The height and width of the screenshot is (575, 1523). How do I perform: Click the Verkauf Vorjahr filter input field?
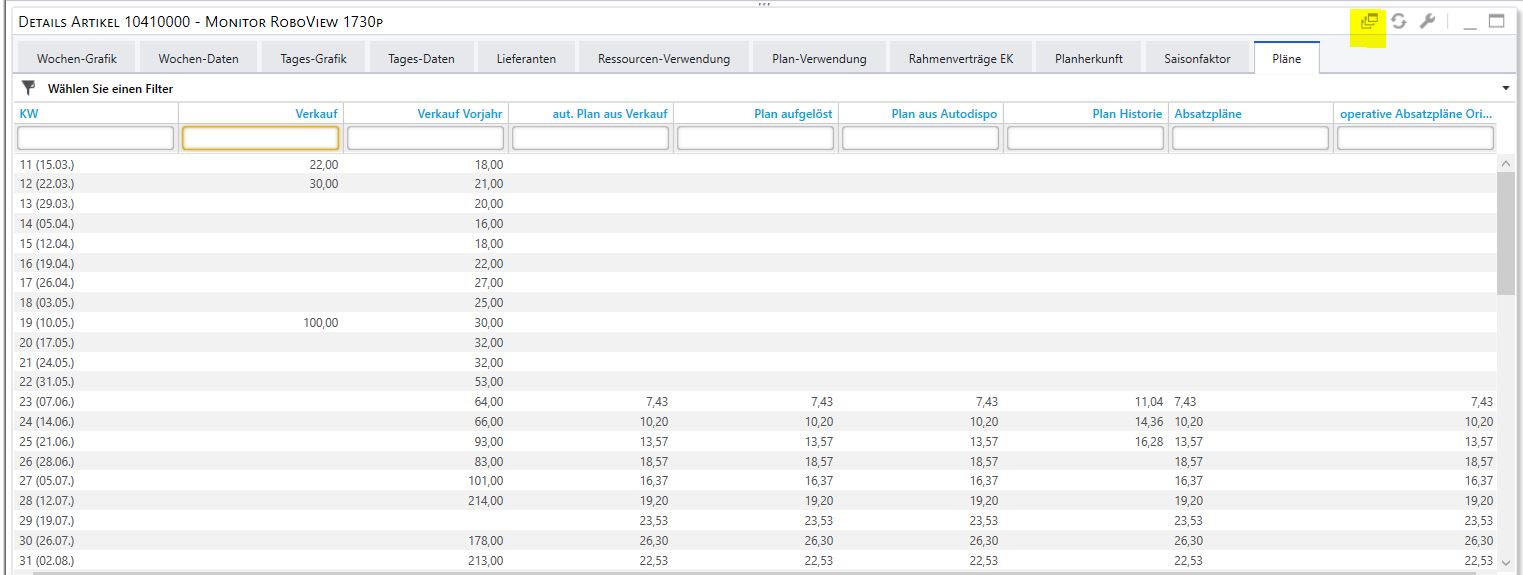pos(426,138)
